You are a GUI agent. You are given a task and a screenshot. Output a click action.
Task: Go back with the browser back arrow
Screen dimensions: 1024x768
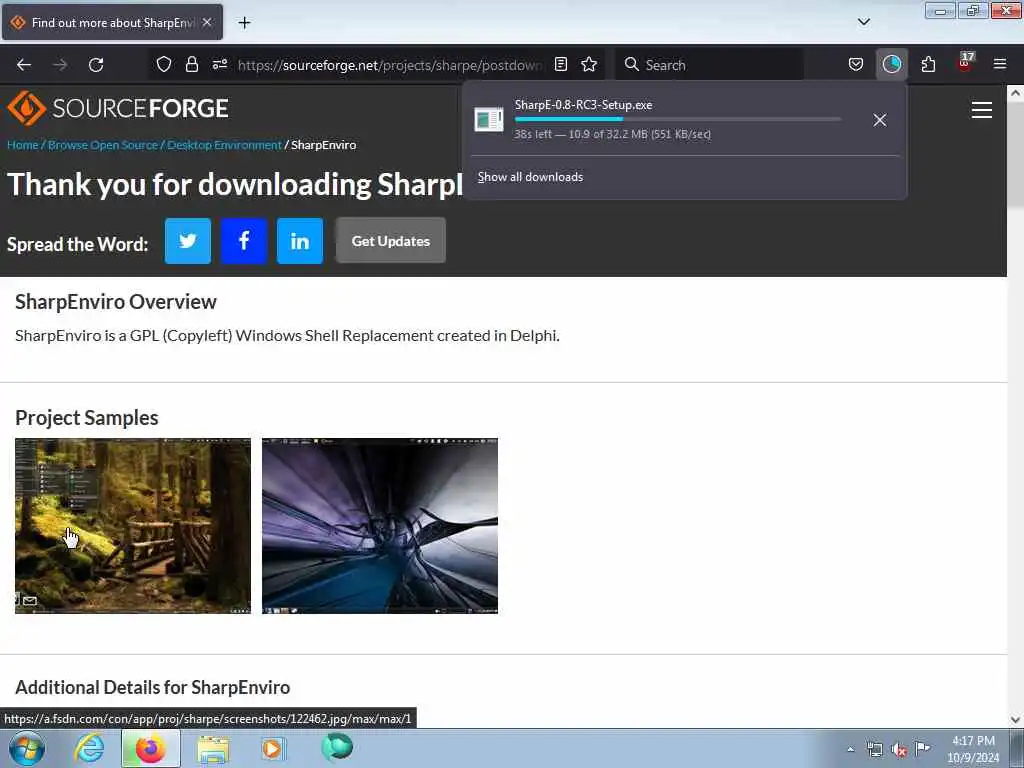coord(24,65)
